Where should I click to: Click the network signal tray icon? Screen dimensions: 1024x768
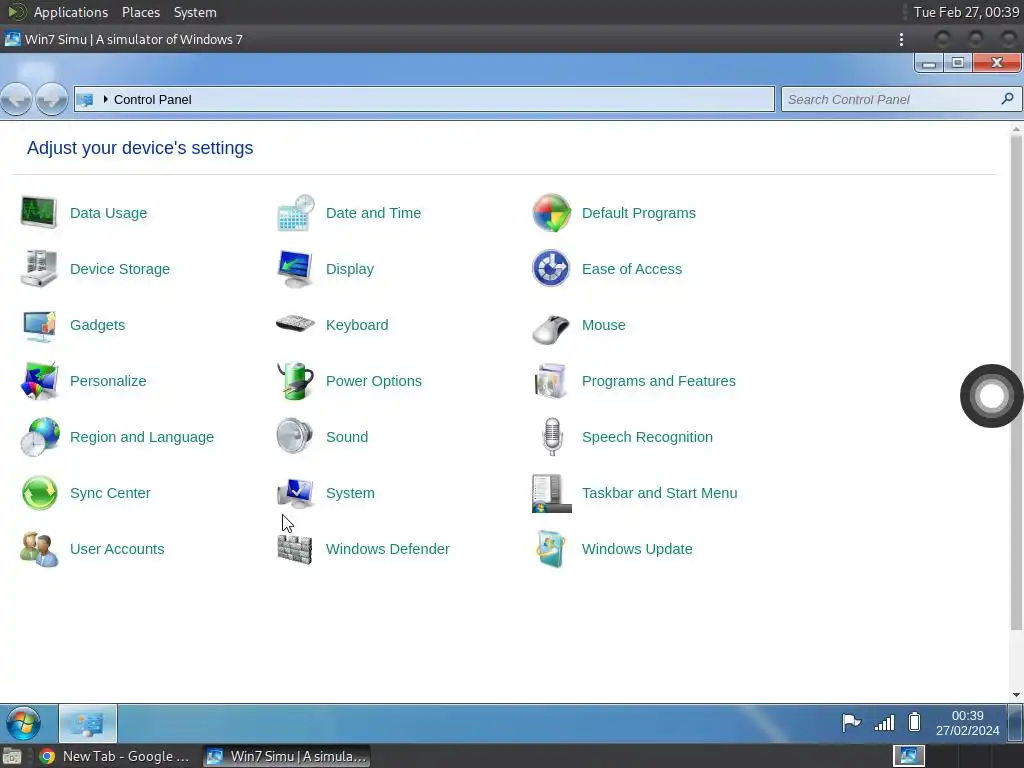point(884,723)
